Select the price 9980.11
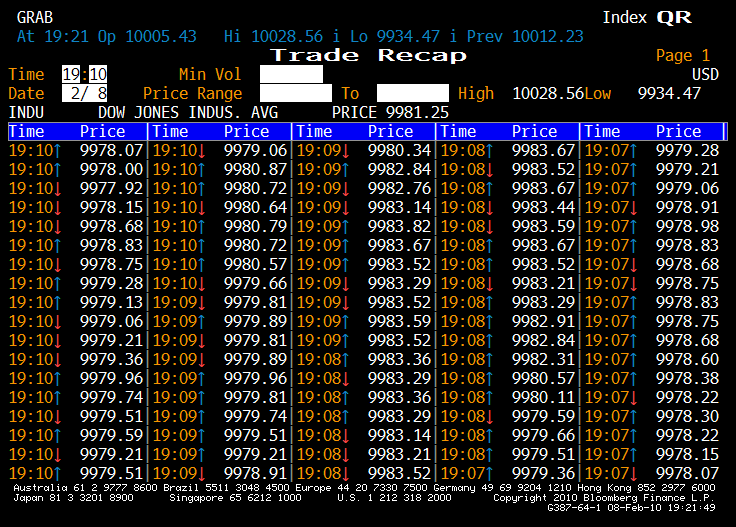736x527 pixels. click(x=544, y=397)
